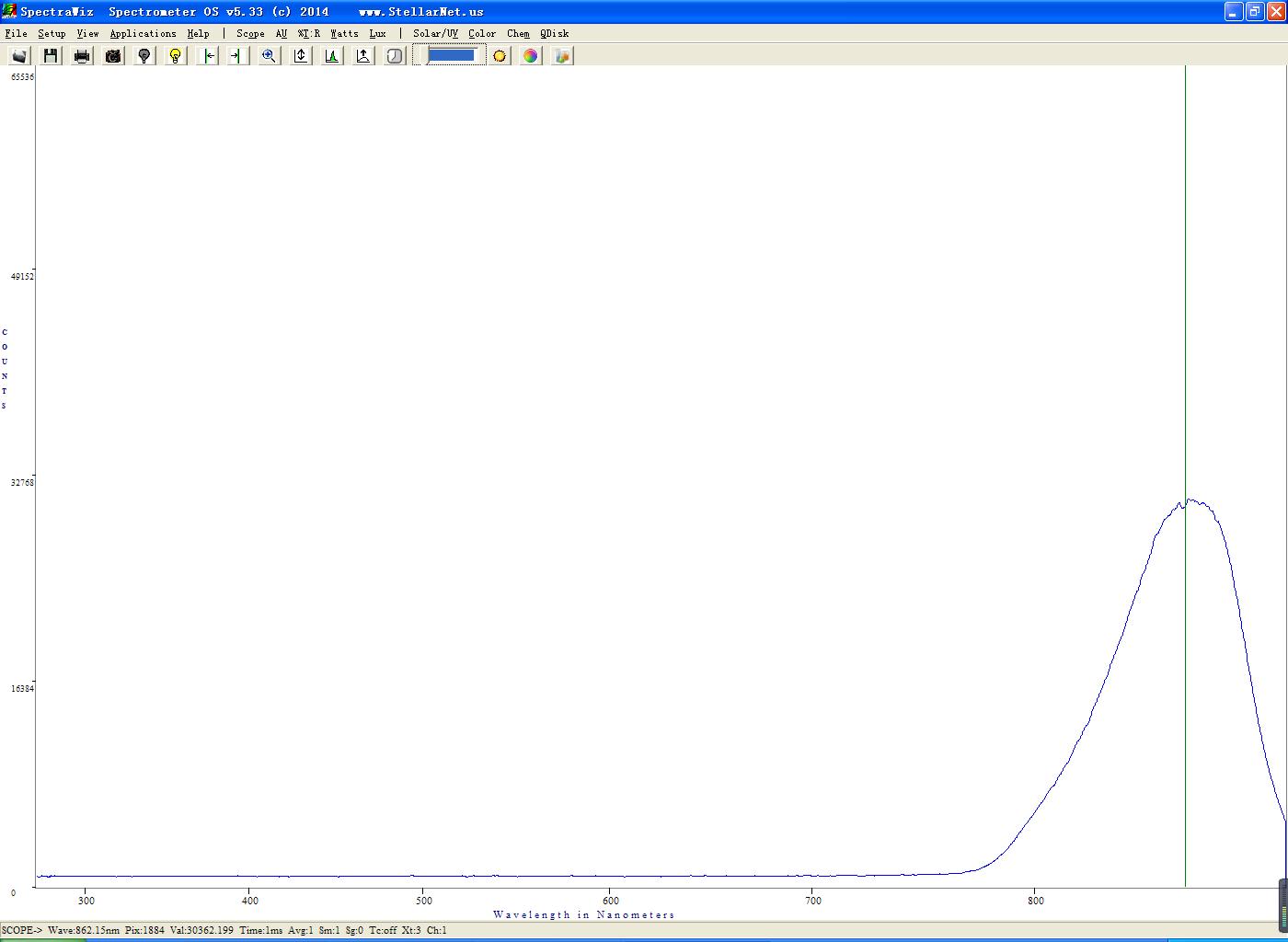Click the spectrum peak at the green cursor line
Viewport: 1288px width, 942px height.
coord(1185,502)
